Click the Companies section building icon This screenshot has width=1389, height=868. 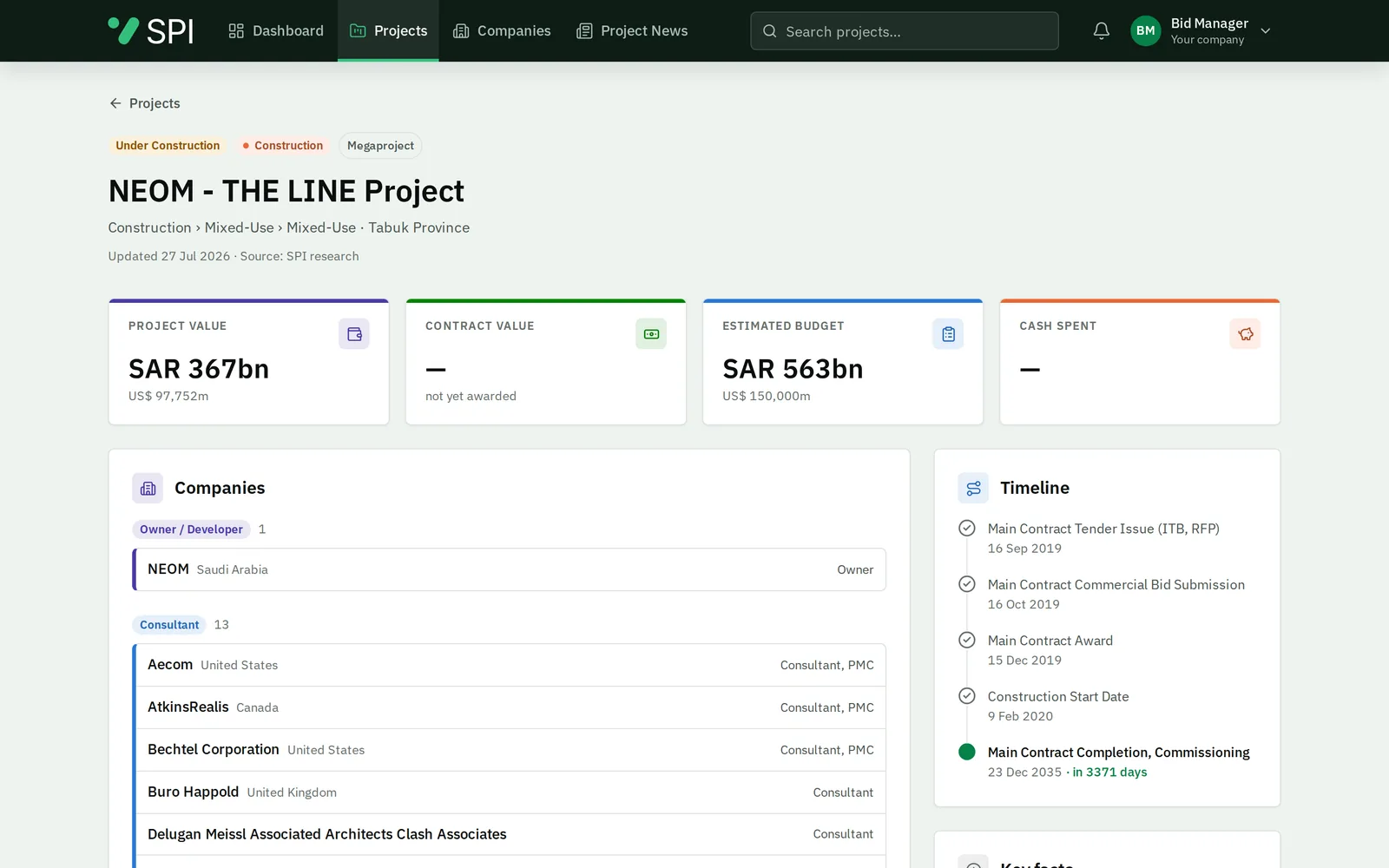(148, 488)
